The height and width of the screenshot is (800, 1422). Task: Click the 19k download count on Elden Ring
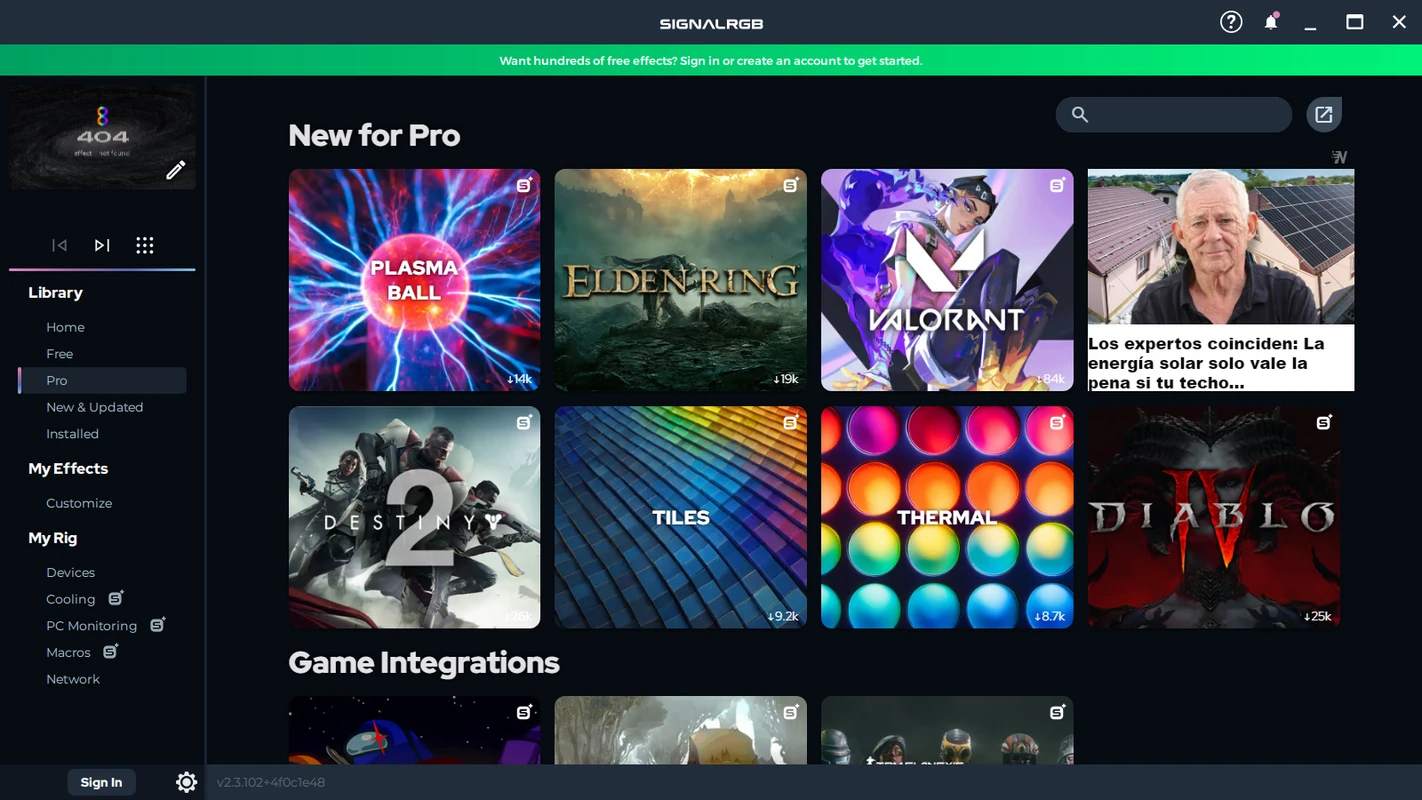[785, 379]
